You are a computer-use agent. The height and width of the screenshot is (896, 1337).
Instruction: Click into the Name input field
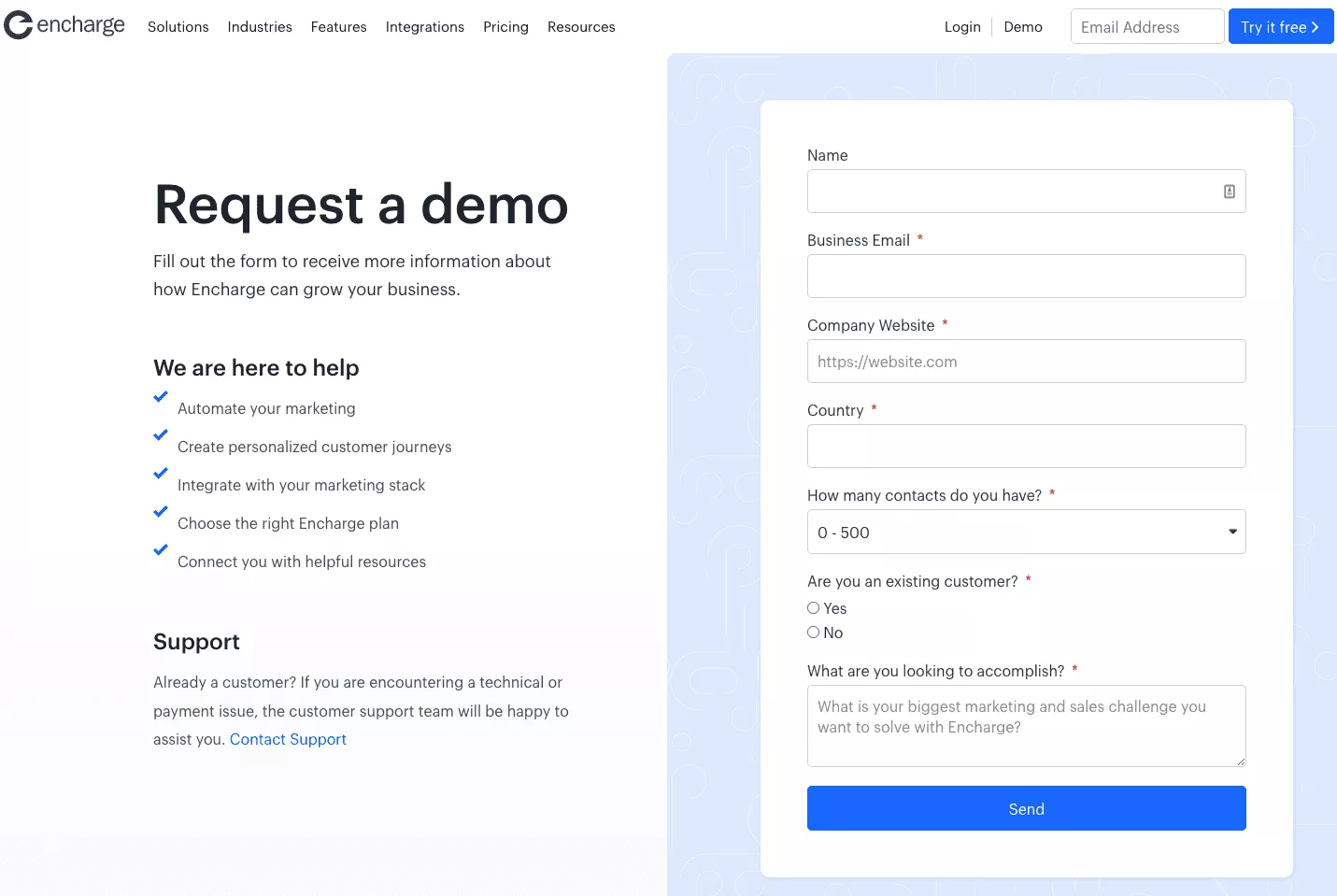(x=1026, y=192)
